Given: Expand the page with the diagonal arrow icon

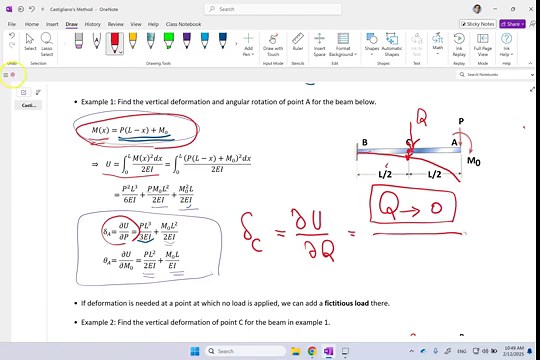Looking at the screenshot, I should click(532, 89).
